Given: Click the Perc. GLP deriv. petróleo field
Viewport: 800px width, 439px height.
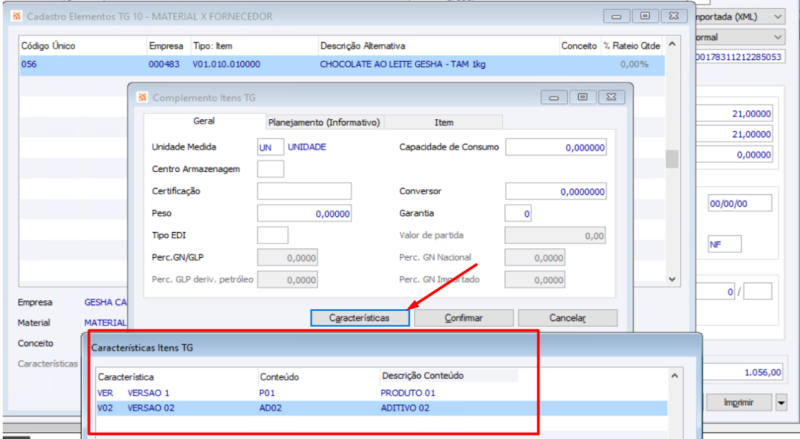Looking at the screenshot, I should (287, 280).
